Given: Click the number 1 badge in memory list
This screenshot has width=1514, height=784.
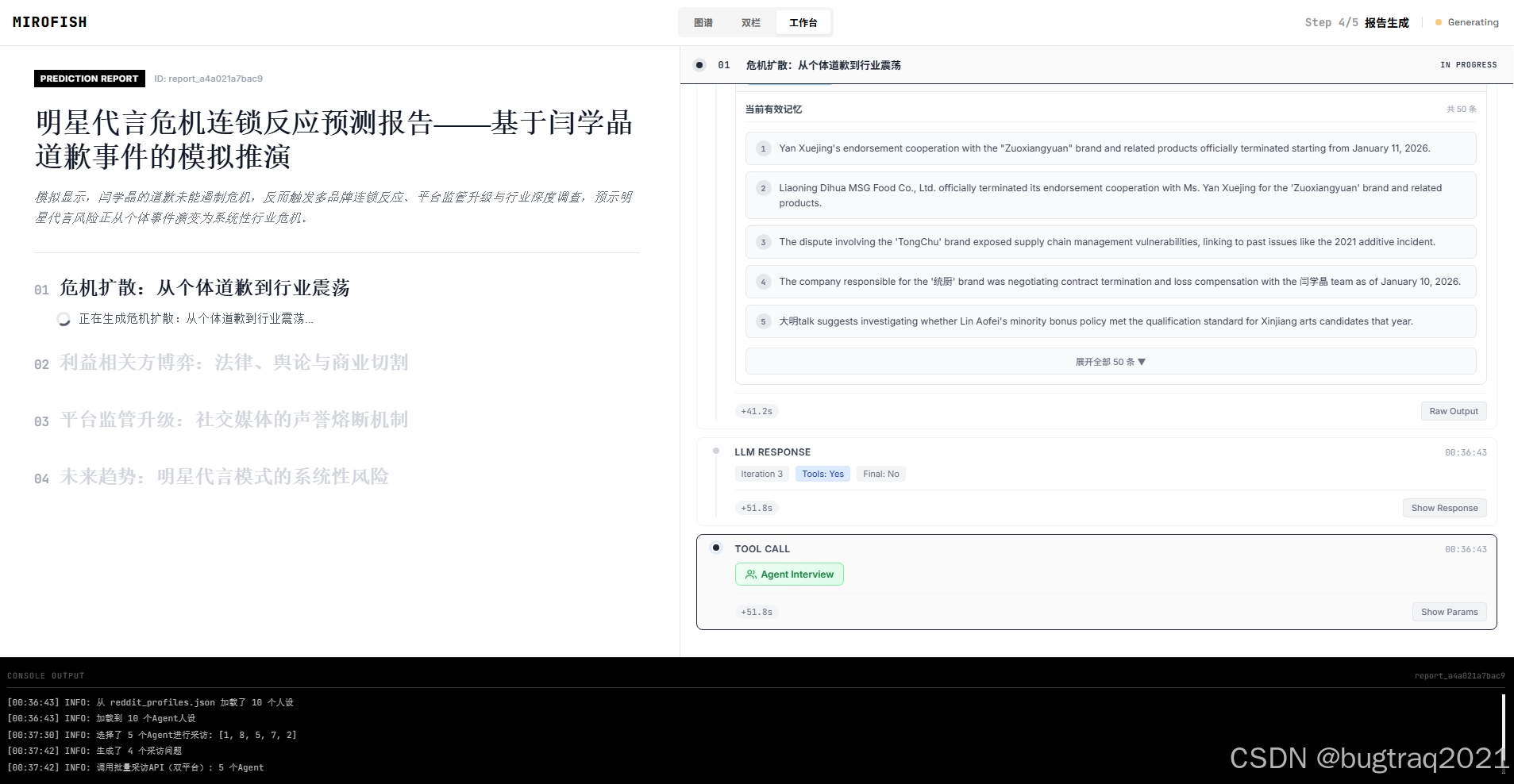Looking at the screenshot, I should [x=764, y=148].
